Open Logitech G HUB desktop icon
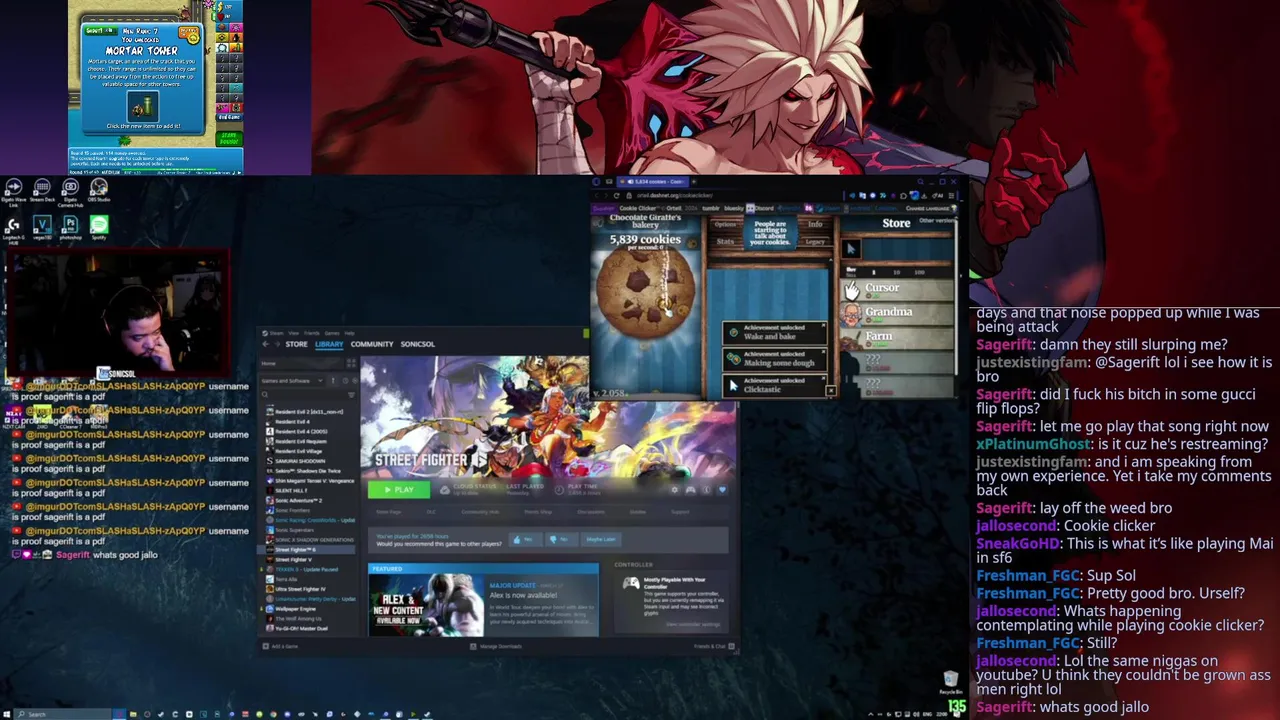This screenshot has height=720, width=1280. 14,228
